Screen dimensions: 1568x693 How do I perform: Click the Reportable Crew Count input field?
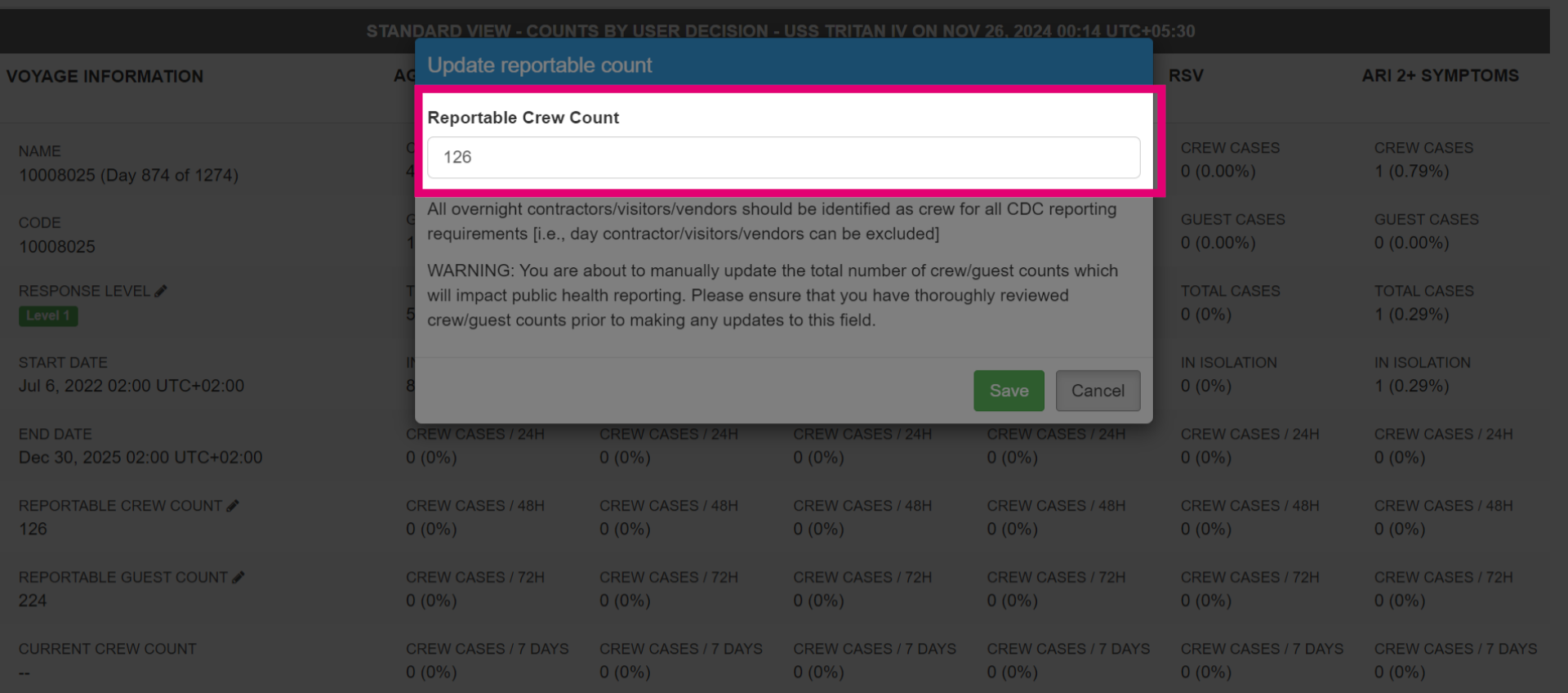783,157
